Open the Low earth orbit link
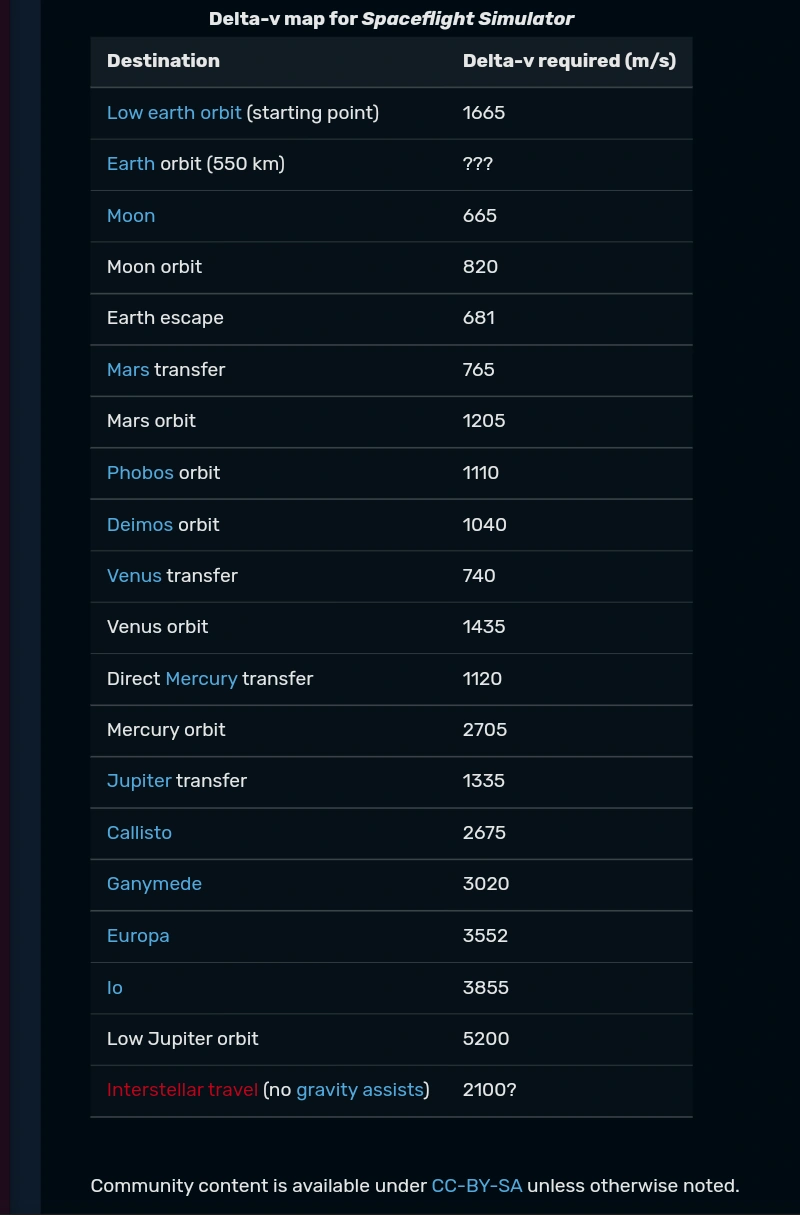800x1215 pixels. [x=174, y=113]
